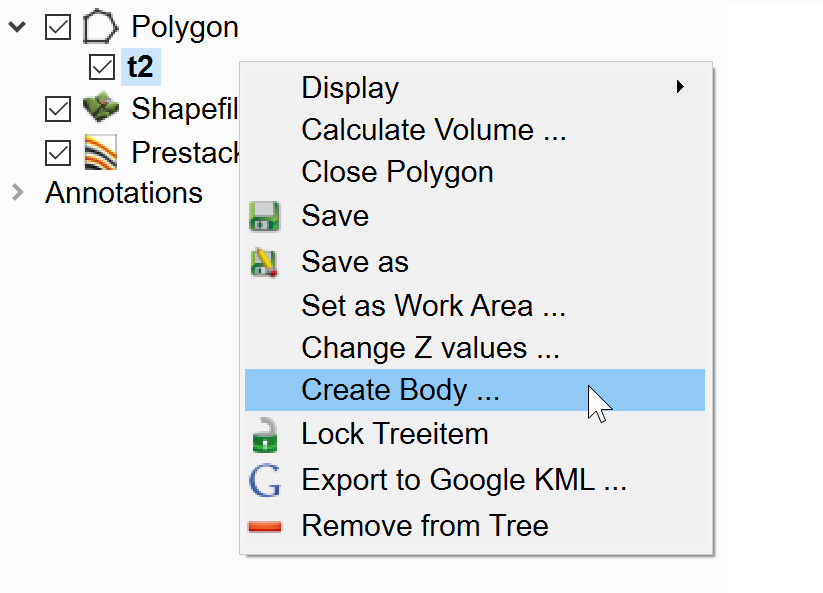Screen dimensions: 823x593
Task: Click the Shapefile tree icon
Action: coord(100,108)
